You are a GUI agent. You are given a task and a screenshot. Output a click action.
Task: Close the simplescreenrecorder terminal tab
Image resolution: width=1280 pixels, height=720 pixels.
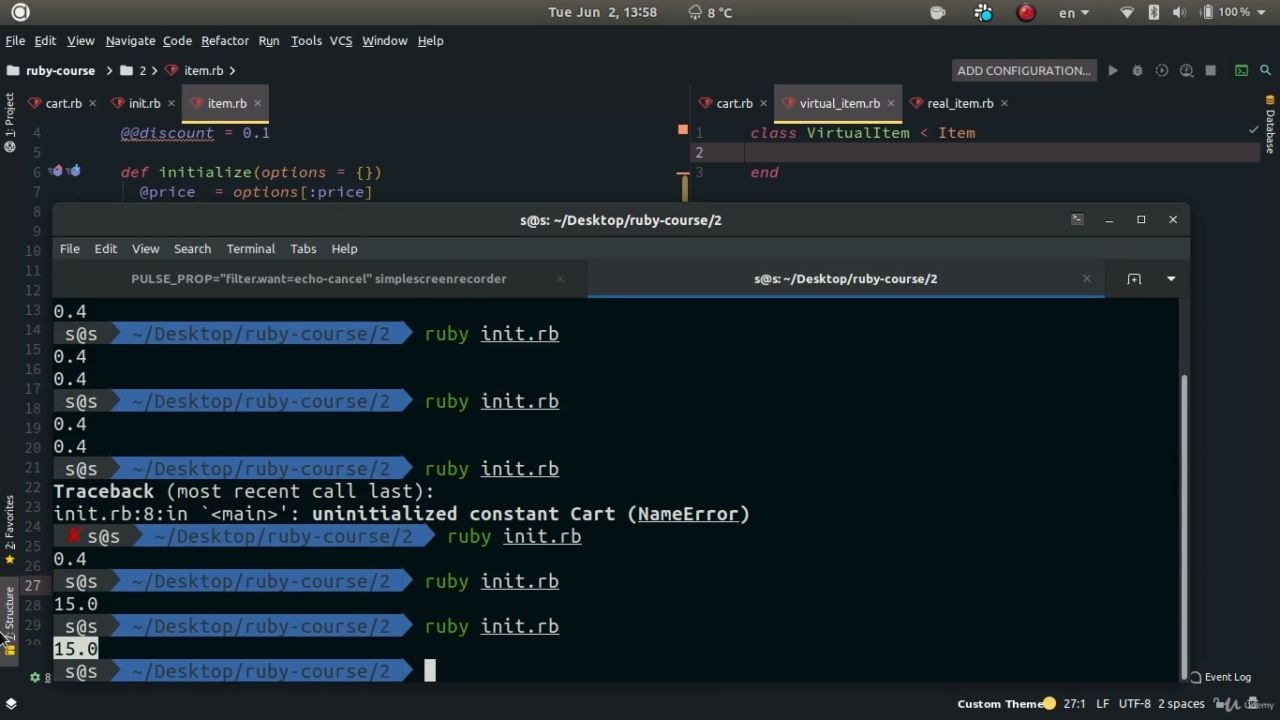[x=560, y=279]
